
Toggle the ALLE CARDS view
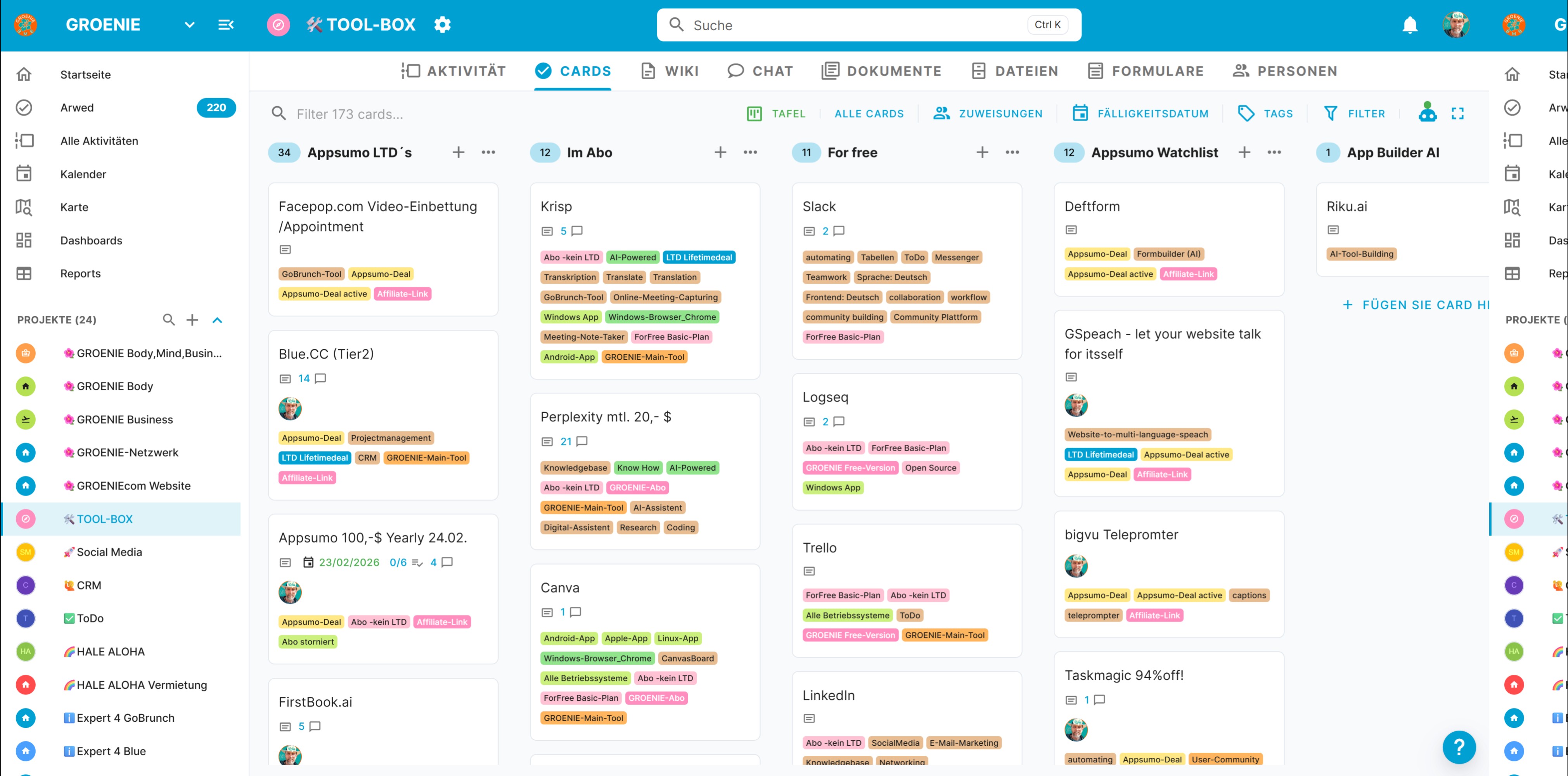point(869,113)
